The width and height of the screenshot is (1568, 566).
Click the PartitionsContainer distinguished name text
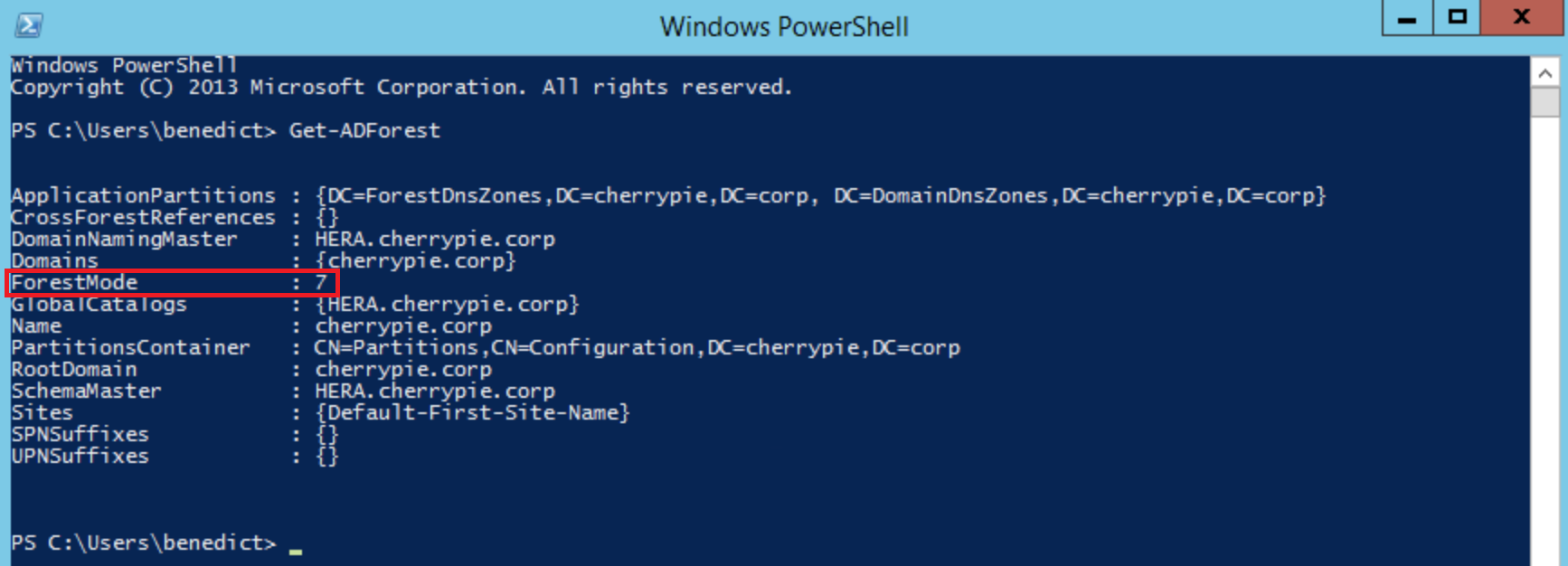pos(636,347)
